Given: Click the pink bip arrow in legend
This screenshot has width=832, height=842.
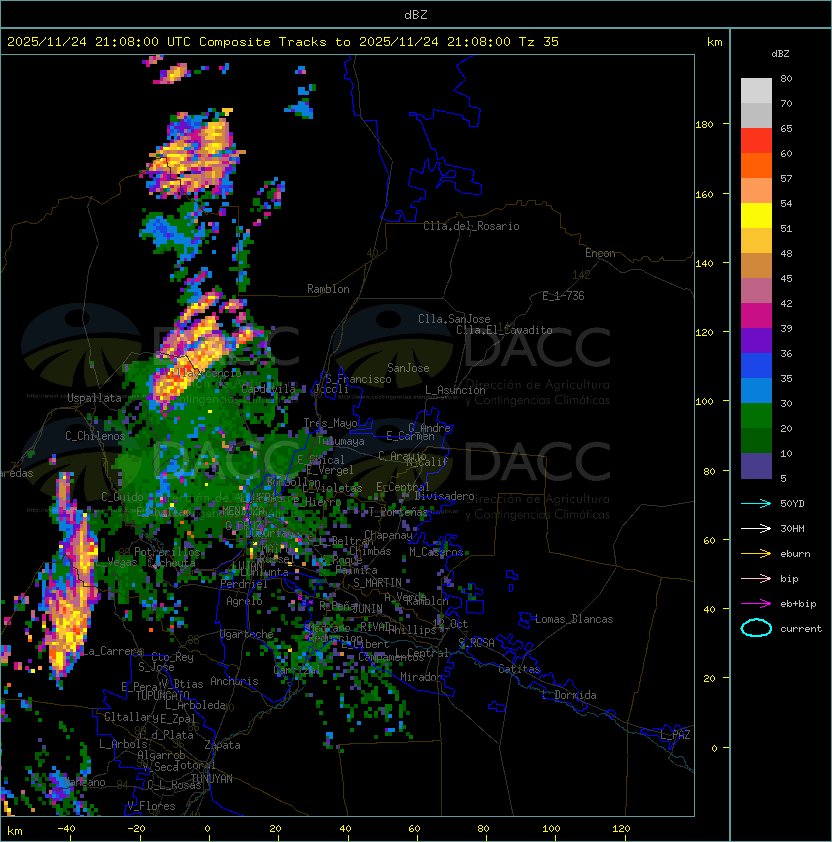Looking at the screenshot, I should (x=756, y=579).
